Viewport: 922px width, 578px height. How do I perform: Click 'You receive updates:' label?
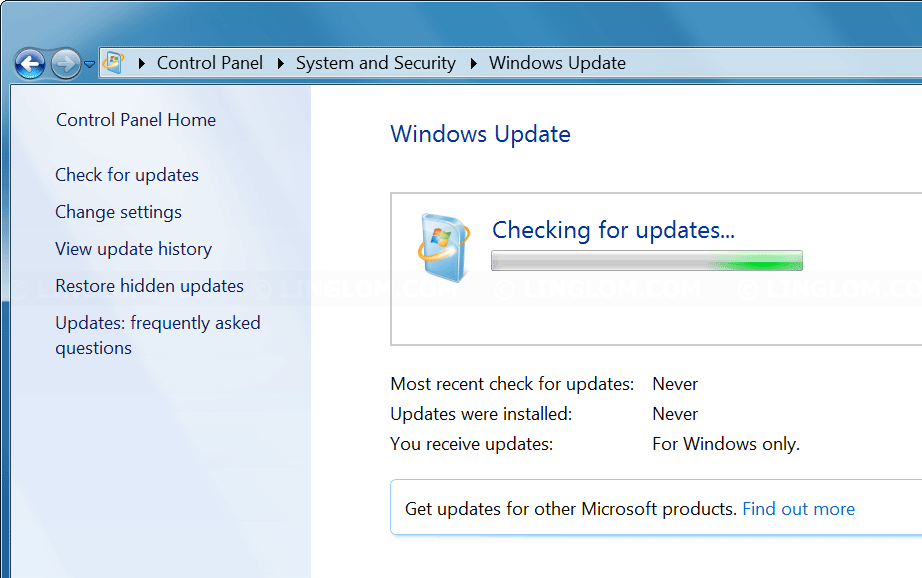(472, 444)
